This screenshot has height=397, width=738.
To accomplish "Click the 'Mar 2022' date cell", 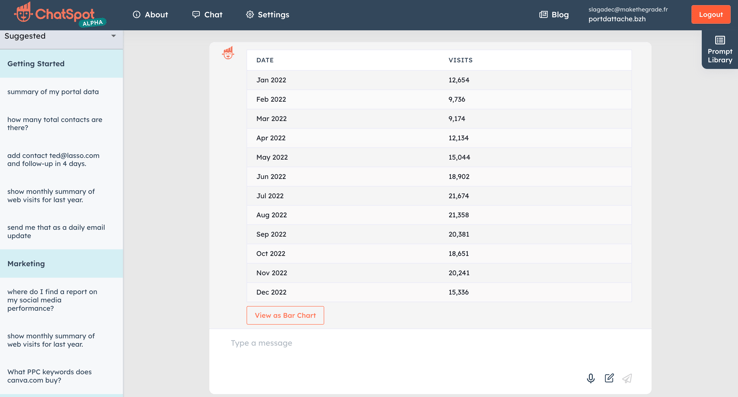I will tap(272, 119).
